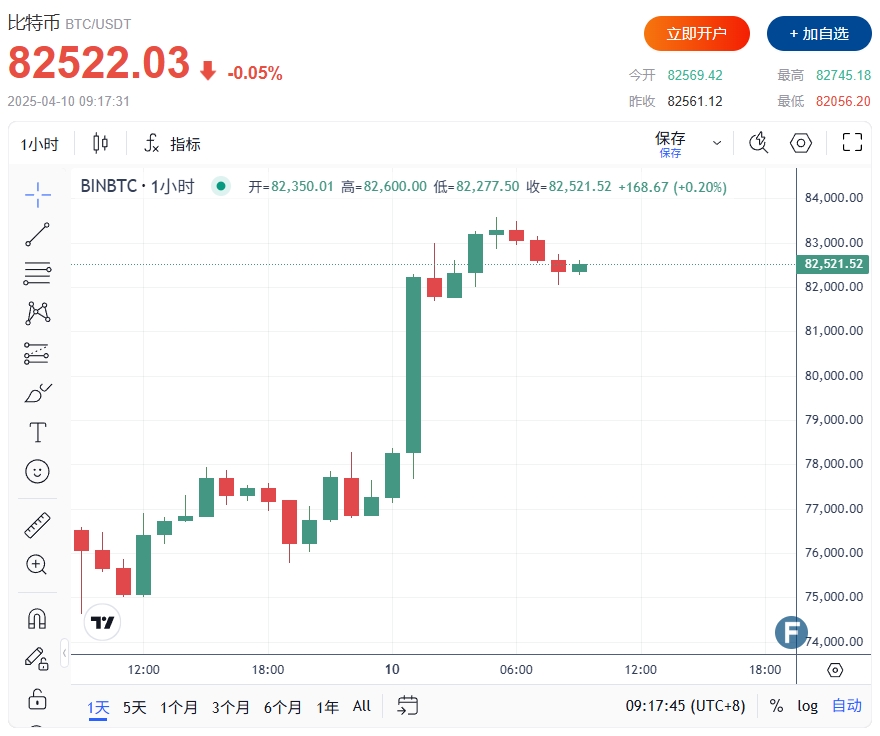Select the crosshair cursor tool
This screenshot has height=736, width=880.
coord(38,195)
